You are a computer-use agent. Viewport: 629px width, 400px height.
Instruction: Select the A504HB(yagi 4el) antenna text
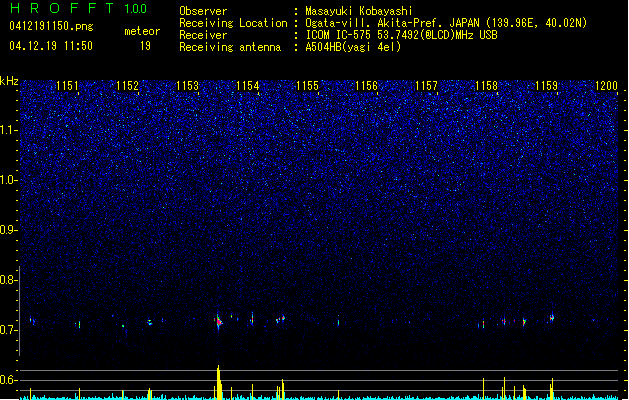(x=353, y=47)
